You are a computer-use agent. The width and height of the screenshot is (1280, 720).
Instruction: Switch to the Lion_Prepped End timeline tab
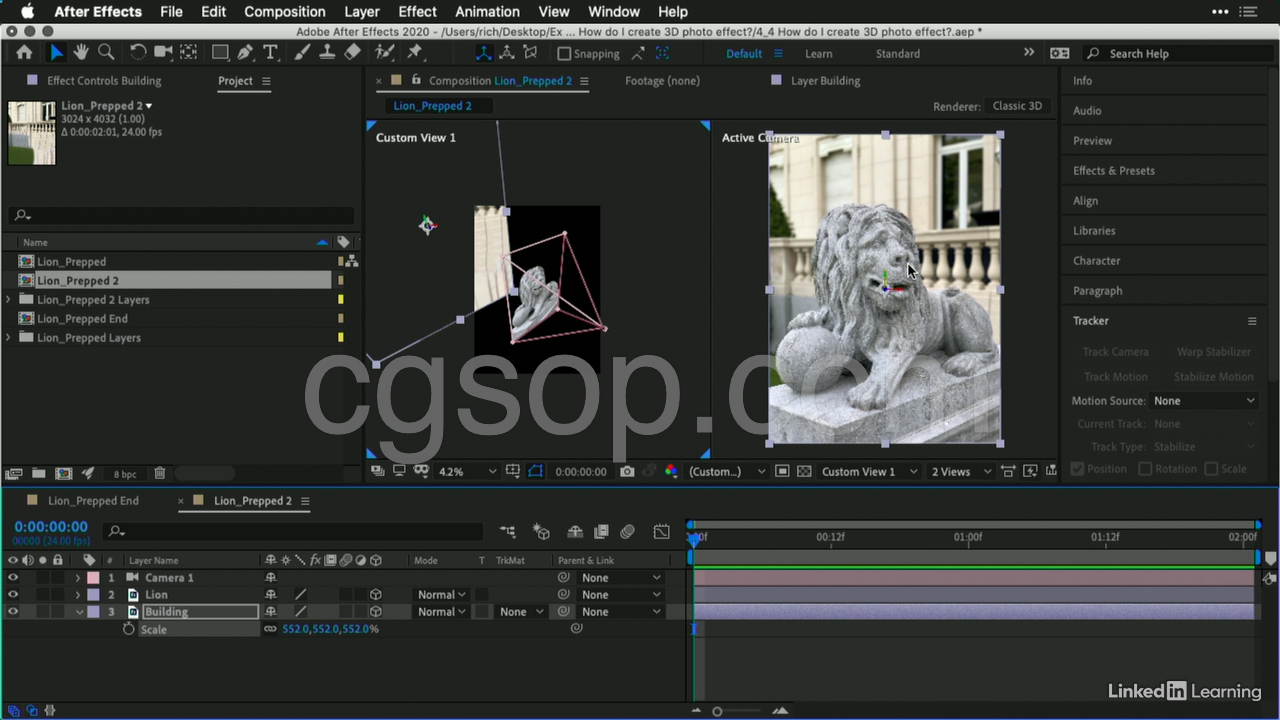(x=93, y=501)
